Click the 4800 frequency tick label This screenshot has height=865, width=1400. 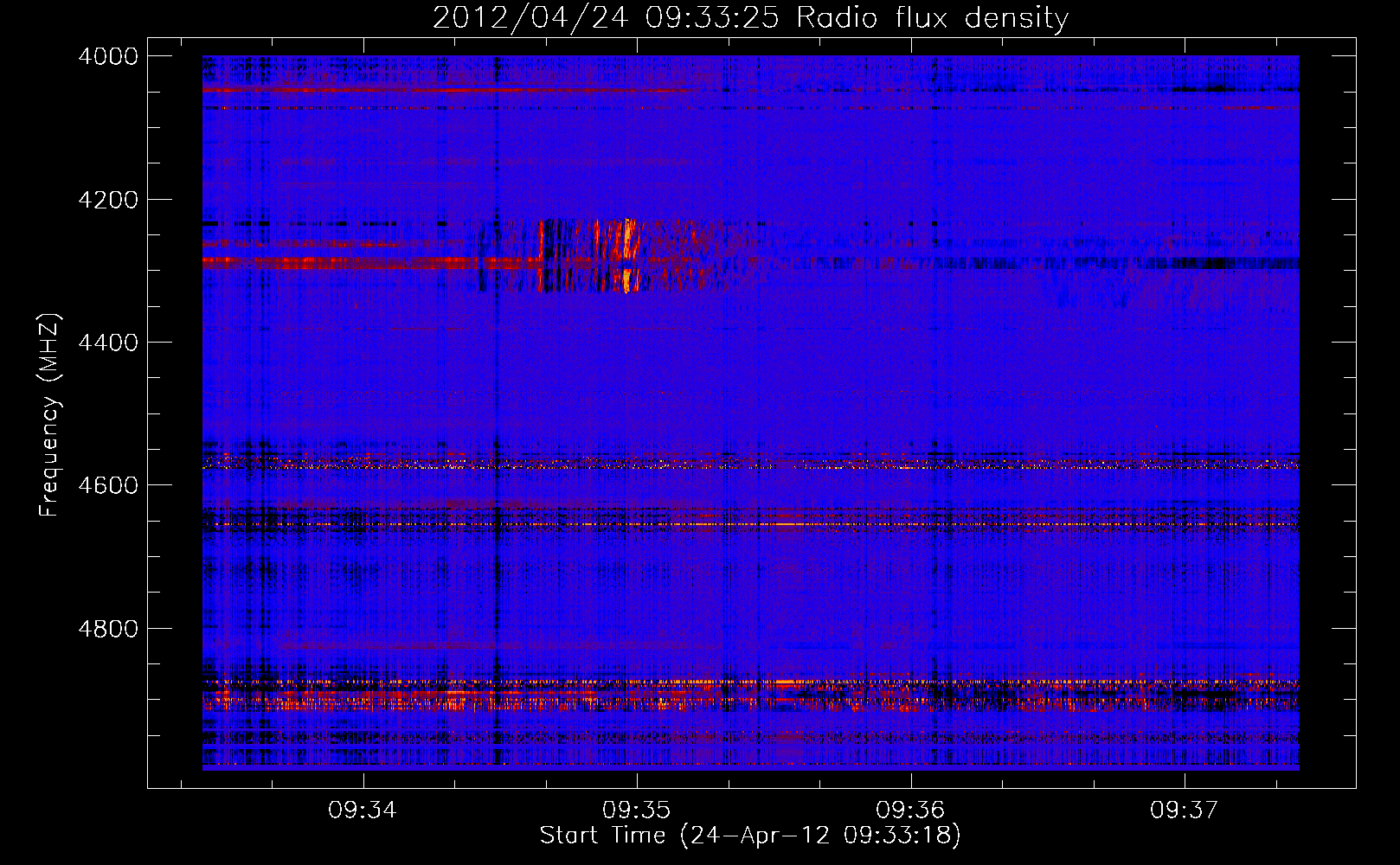[x=108, y=629]
